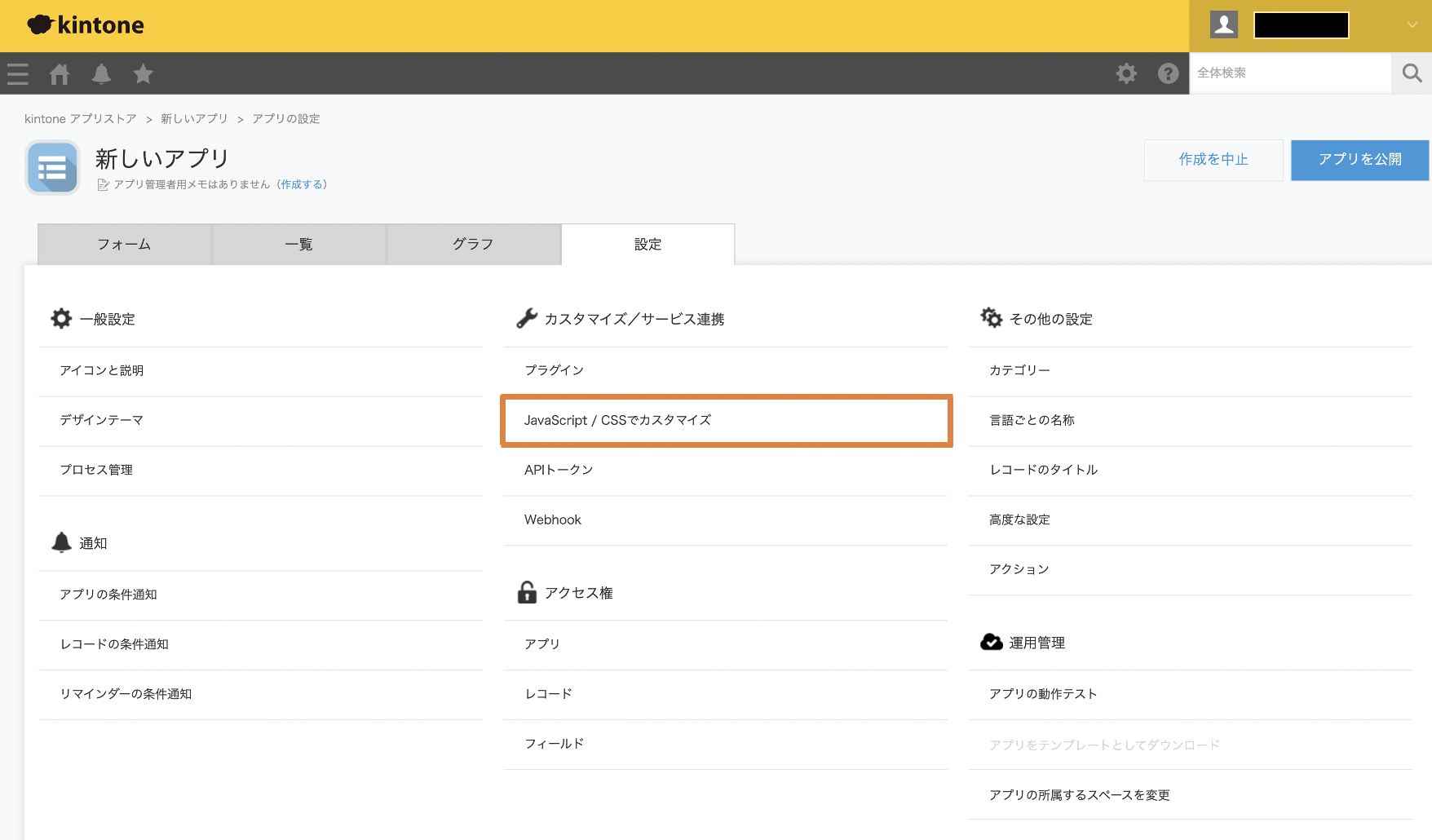This screenshot has height=840, width=1432.
Task: Click the home icon in the toolbar
Action: [59, 73]
